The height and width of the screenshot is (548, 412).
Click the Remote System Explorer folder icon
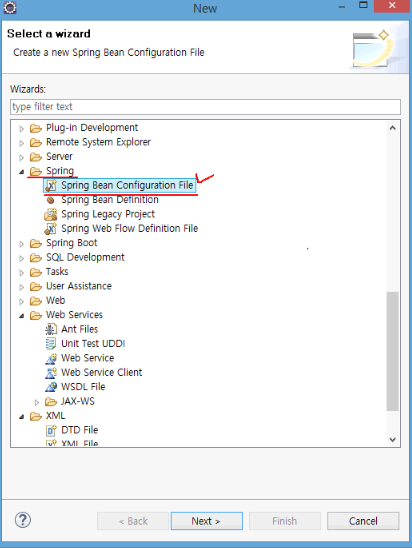[x=36, y=143]
